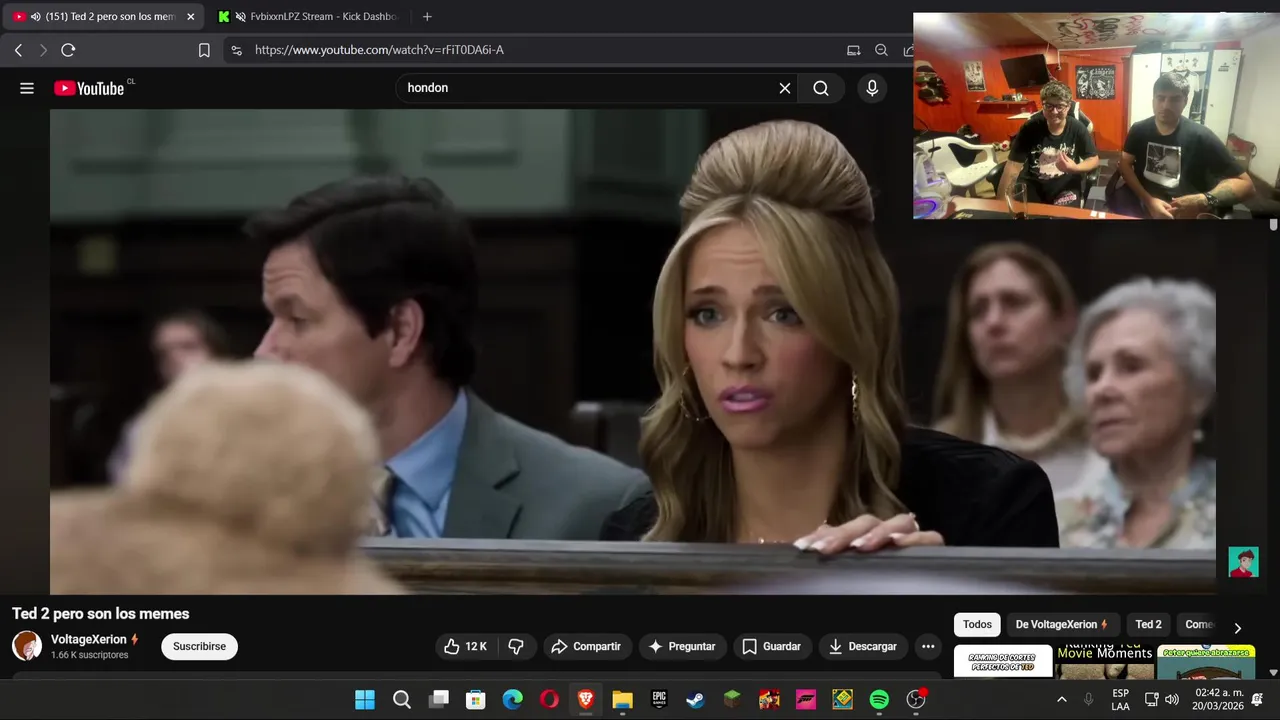Open Task View on taskbar
Screen dimensions: 1280x720
tap(439, 700)
